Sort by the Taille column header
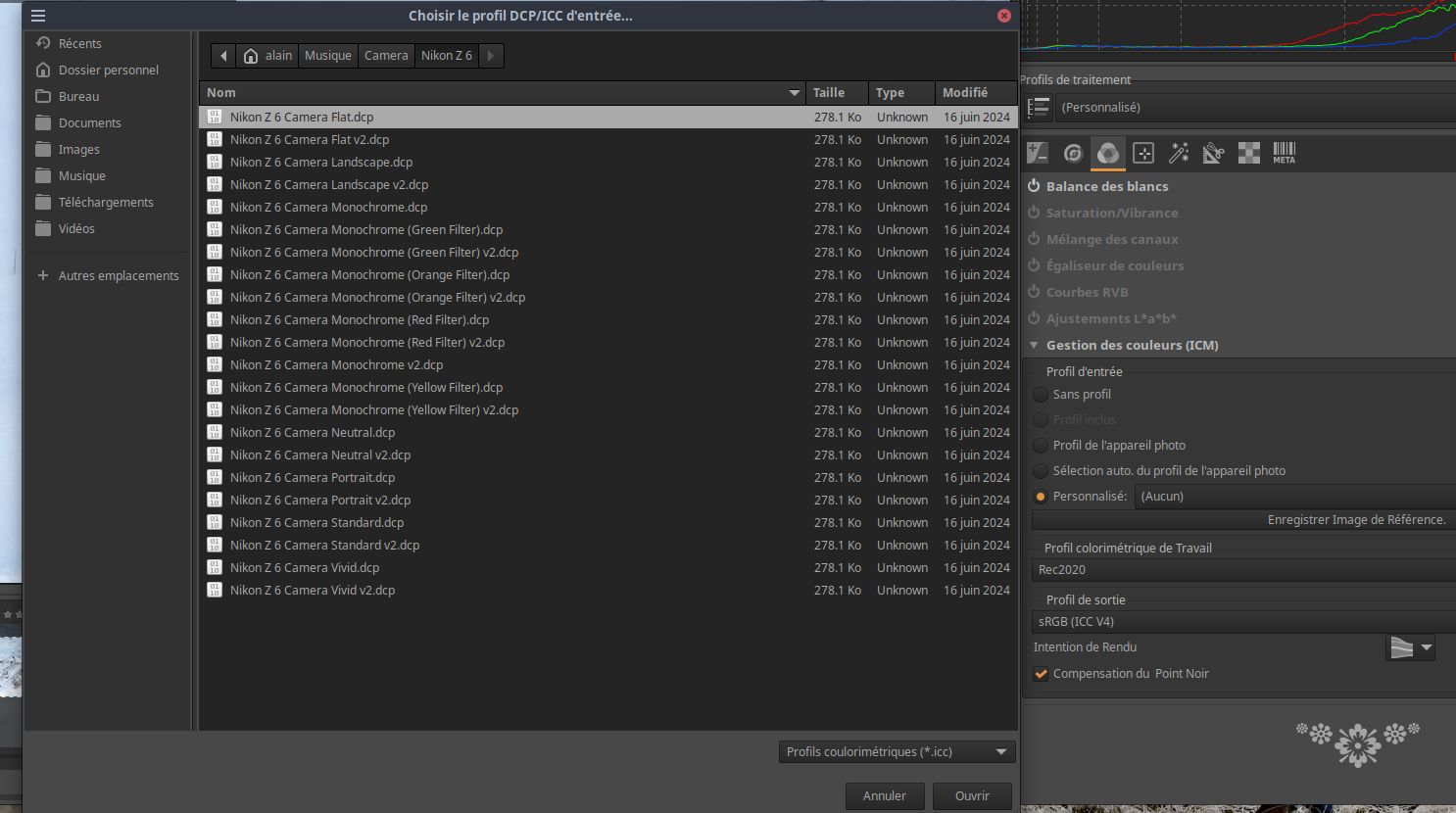This screenshot has width=1456, height=813. 837,93
